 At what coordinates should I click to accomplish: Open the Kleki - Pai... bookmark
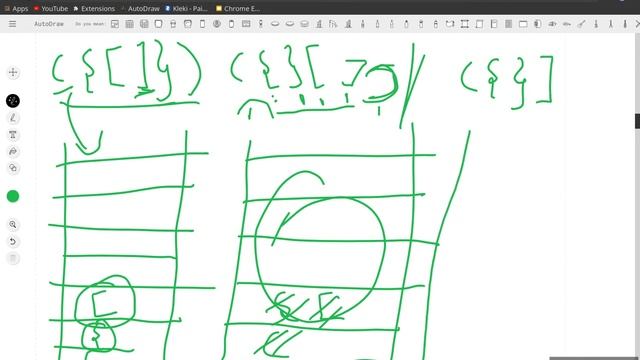[187, 8]
